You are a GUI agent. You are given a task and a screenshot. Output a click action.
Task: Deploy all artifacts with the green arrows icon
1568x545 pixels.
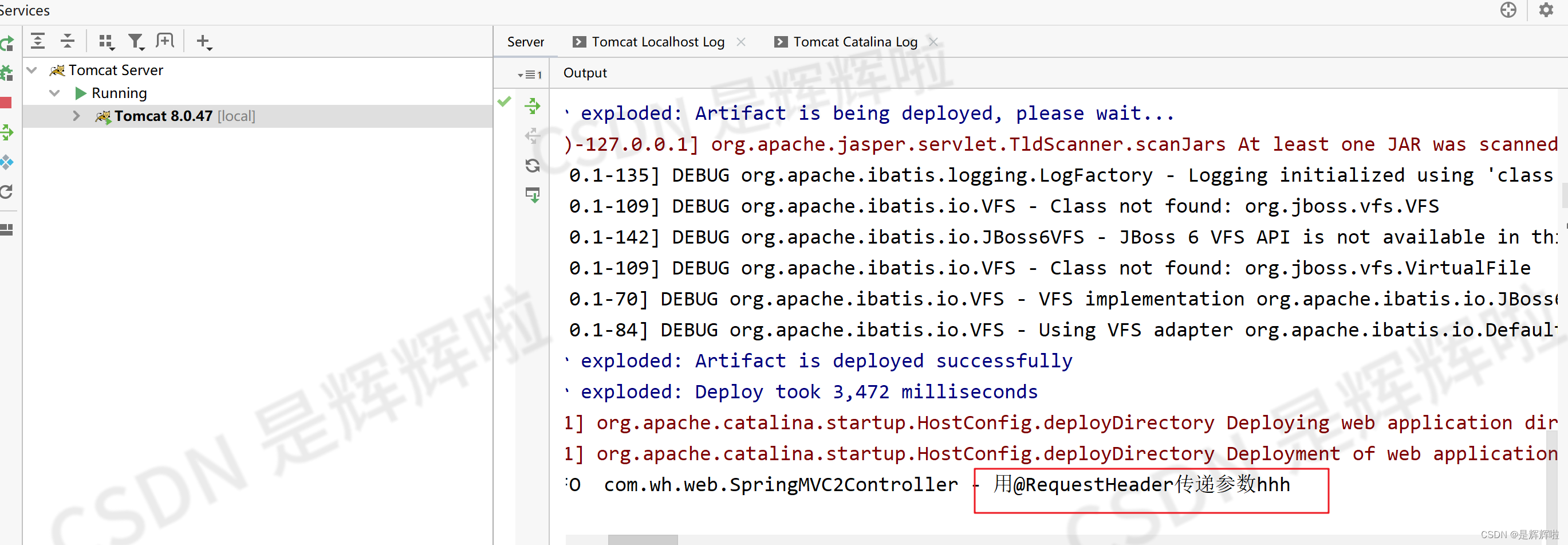coord(533,105)
